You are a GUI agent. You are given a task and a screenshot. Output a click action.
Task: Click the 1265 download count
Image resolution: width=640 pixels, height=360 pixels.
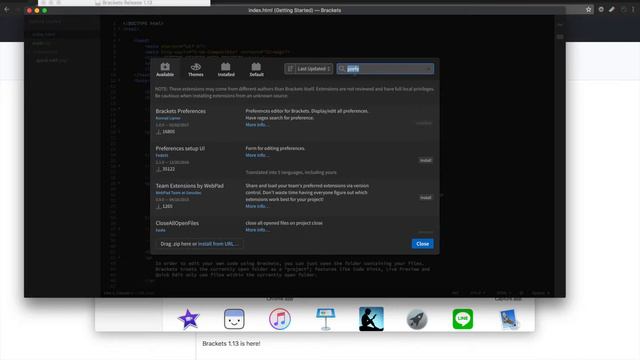167,207
